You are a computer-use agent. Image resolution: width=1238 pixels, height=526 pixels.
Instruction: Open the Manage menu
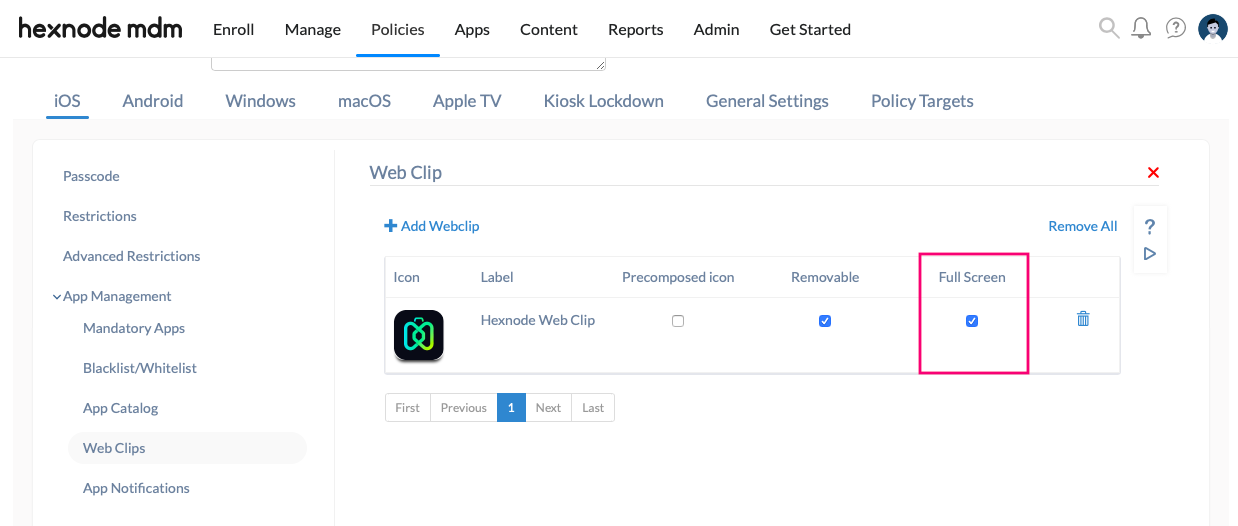pyautogui.click(x=313, y=29)
